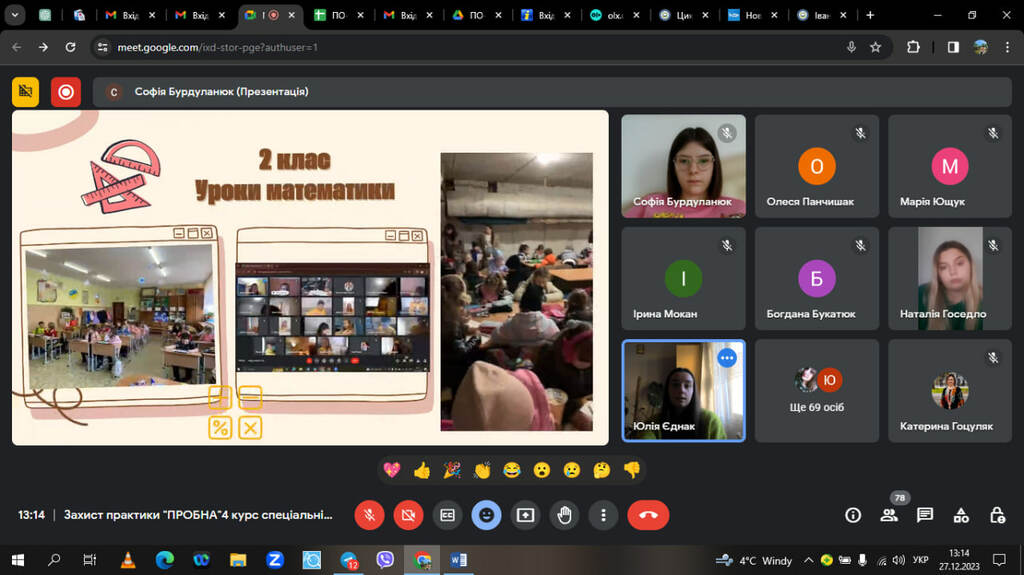Open host controls lock icon
This screenshot has height=575, width=1024.
pyautogui.click(x=997, y=515)
